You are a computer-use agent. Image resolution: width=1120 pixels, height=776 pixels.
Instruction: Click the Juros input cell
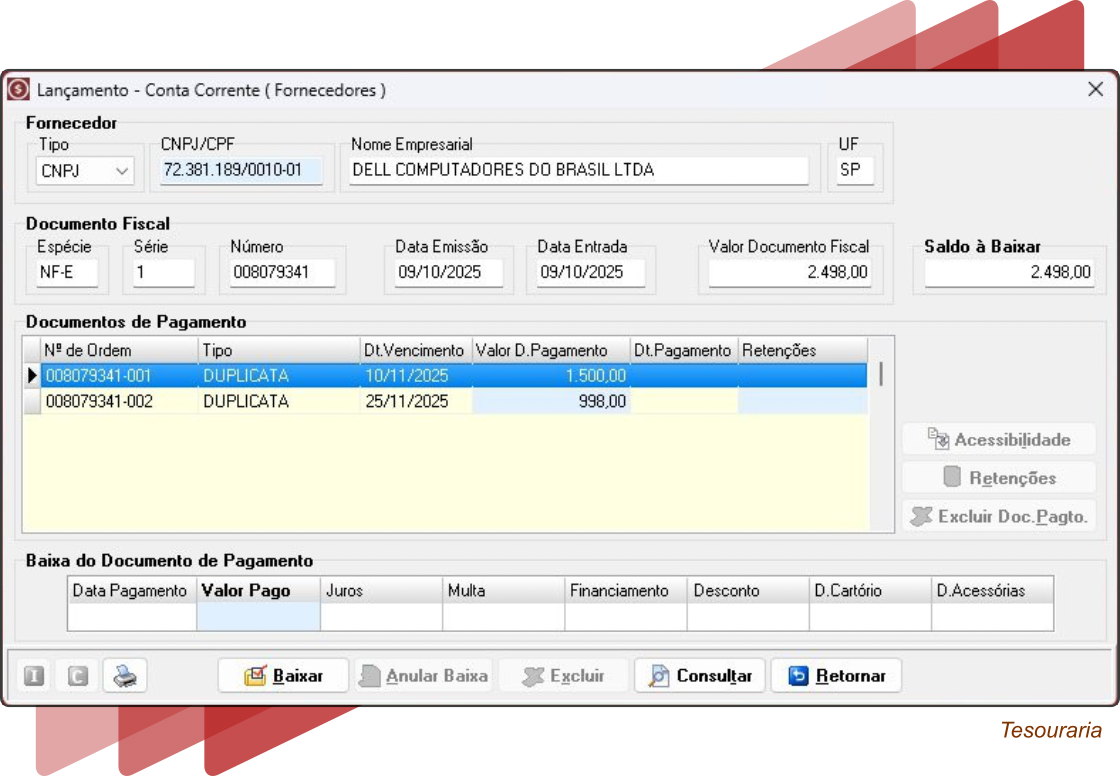coord(381,618)
